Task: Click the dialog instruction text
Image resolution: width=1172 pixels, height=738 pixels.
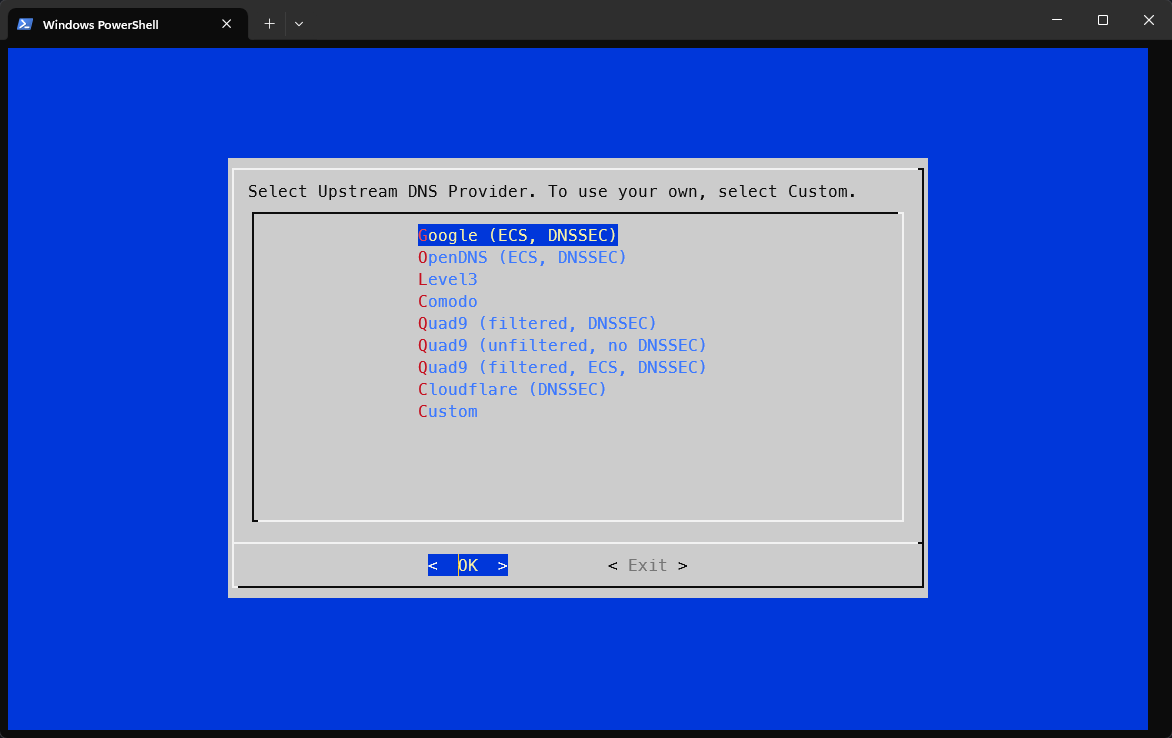Action: pos(552,191)
